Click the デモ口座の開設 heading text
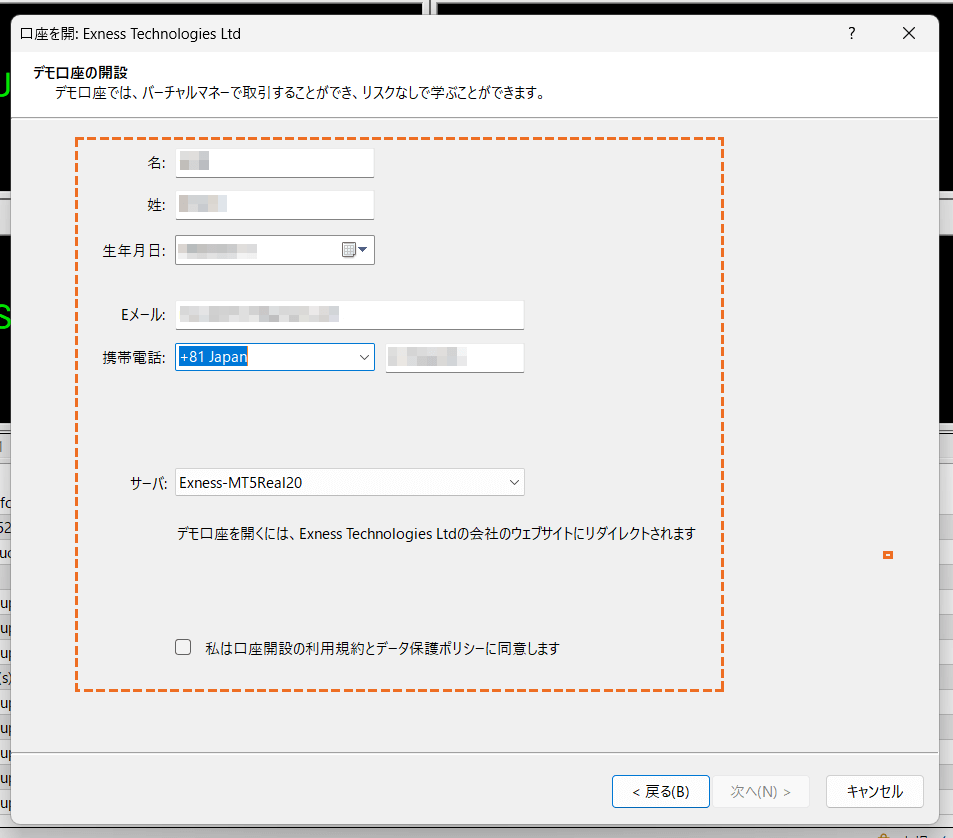 point(80,73)
